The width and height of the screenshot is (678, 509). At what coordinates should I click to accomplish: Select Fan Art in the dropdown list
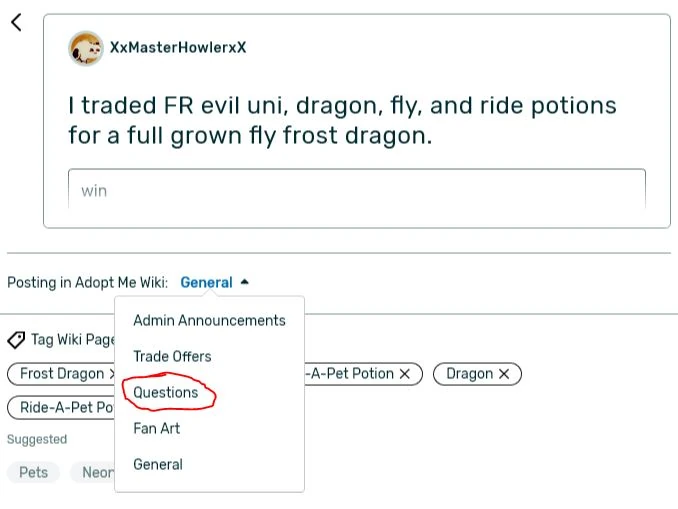(156, 428)
